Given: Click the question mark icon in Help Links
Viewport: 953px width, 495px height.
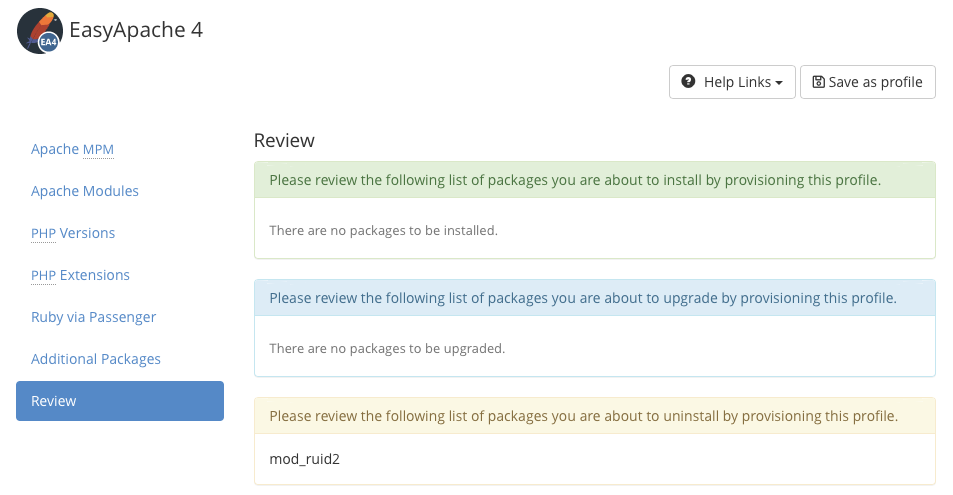Looking at the screenshot, I should (688, 82).
